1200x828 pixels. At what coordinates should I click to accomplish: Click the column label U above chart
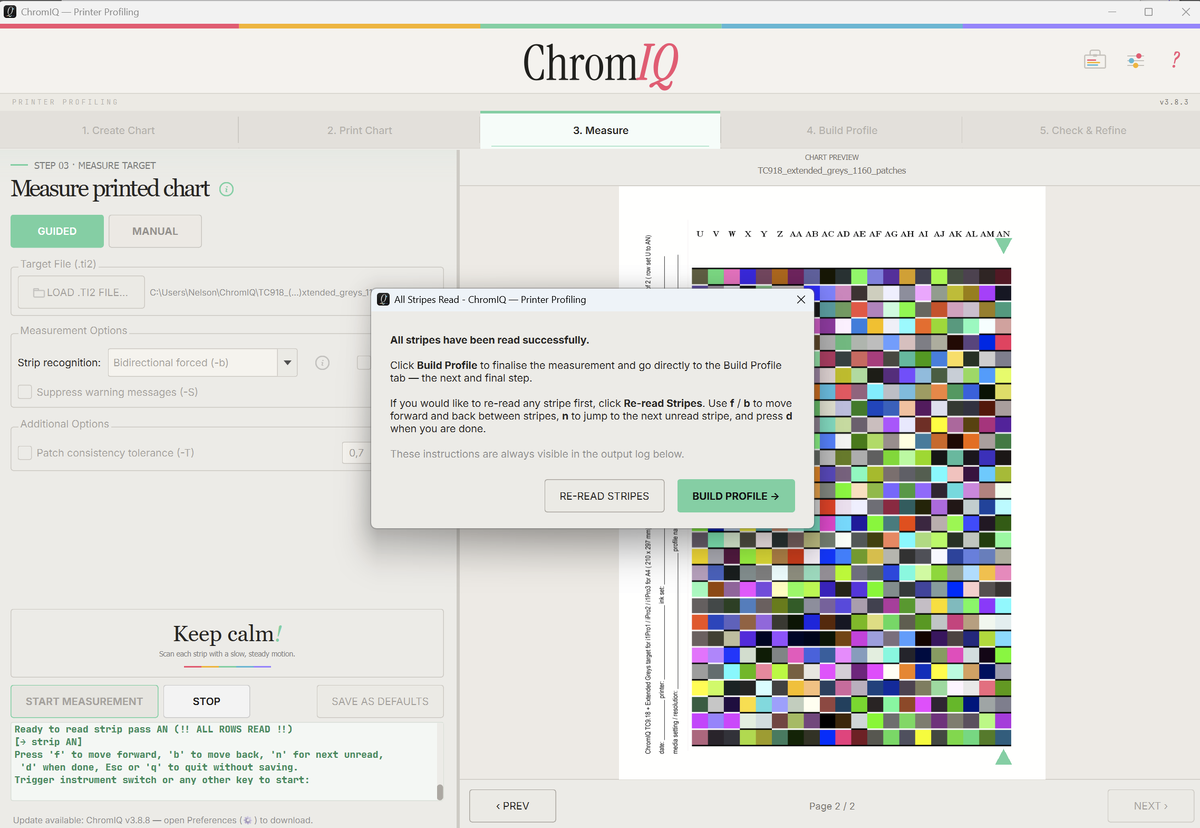[700, 234]
